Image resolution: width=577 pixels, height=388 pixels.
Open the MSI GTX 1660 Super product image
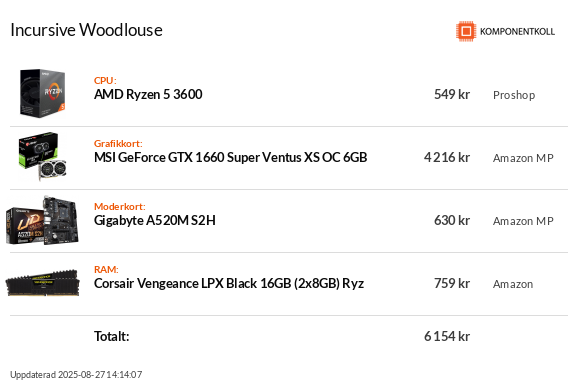tap(42, 156)
